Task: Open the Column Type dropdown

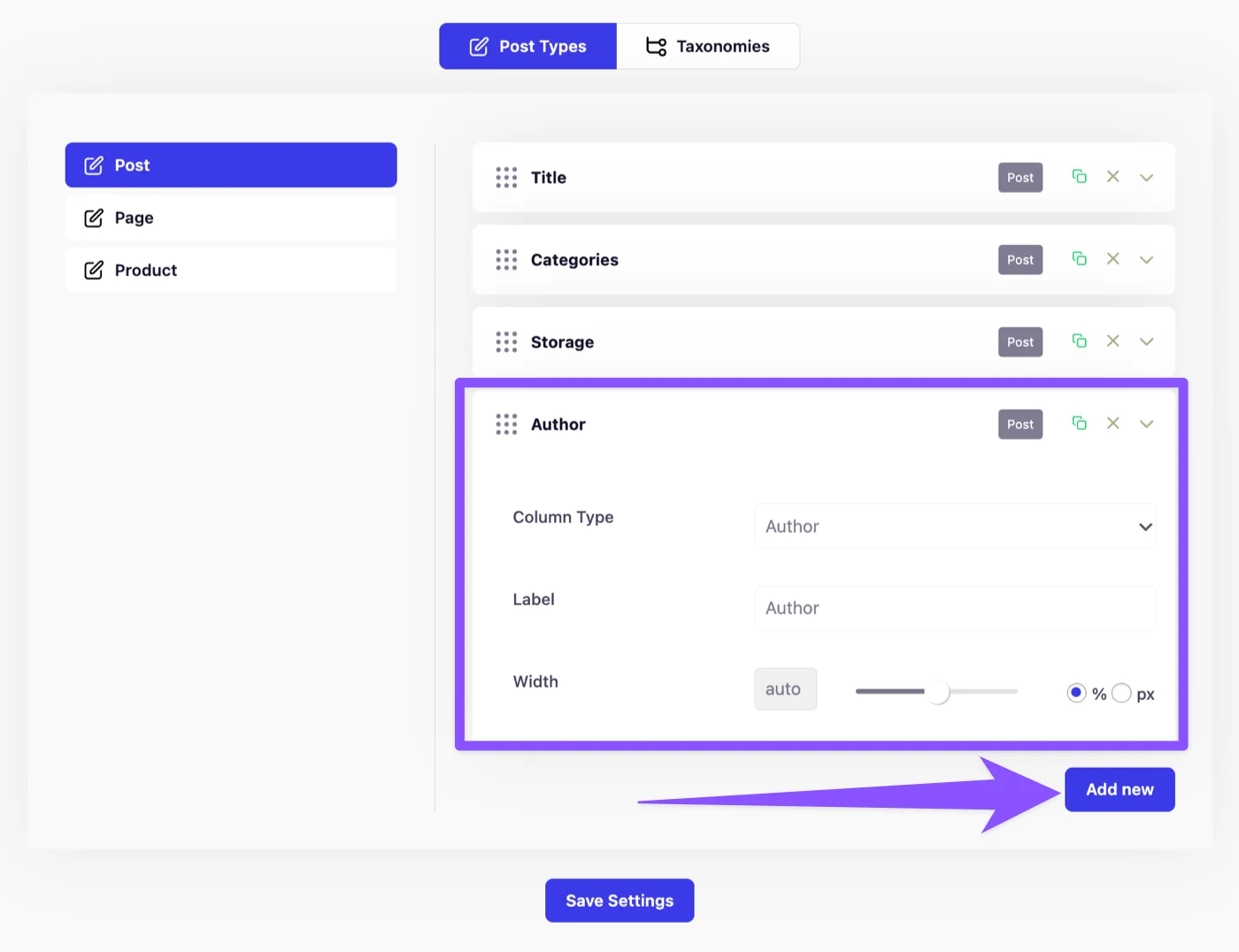Action: 955,526
